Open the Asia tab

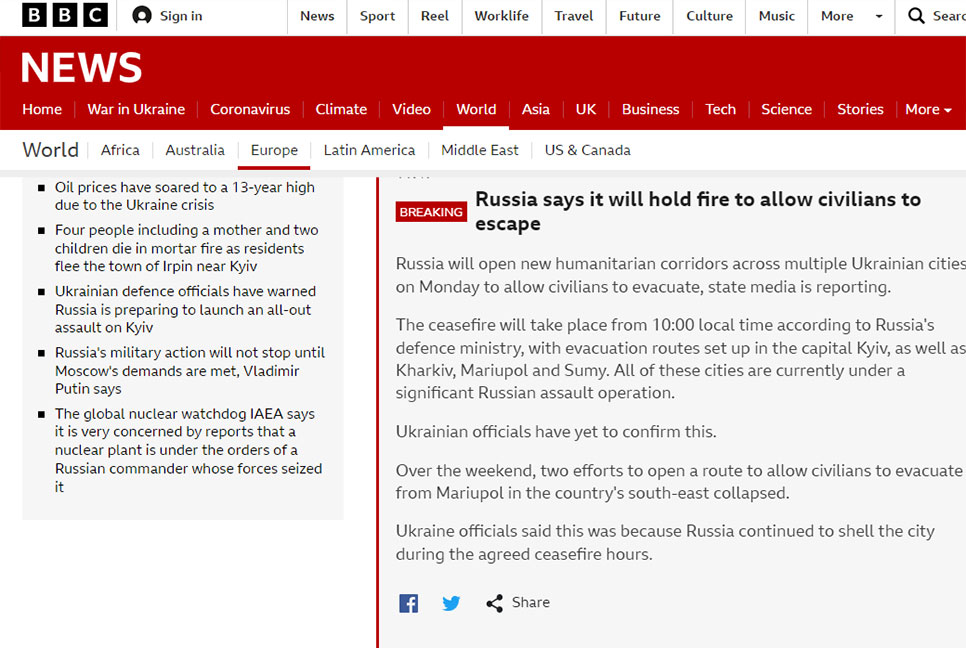click(535, 110)
